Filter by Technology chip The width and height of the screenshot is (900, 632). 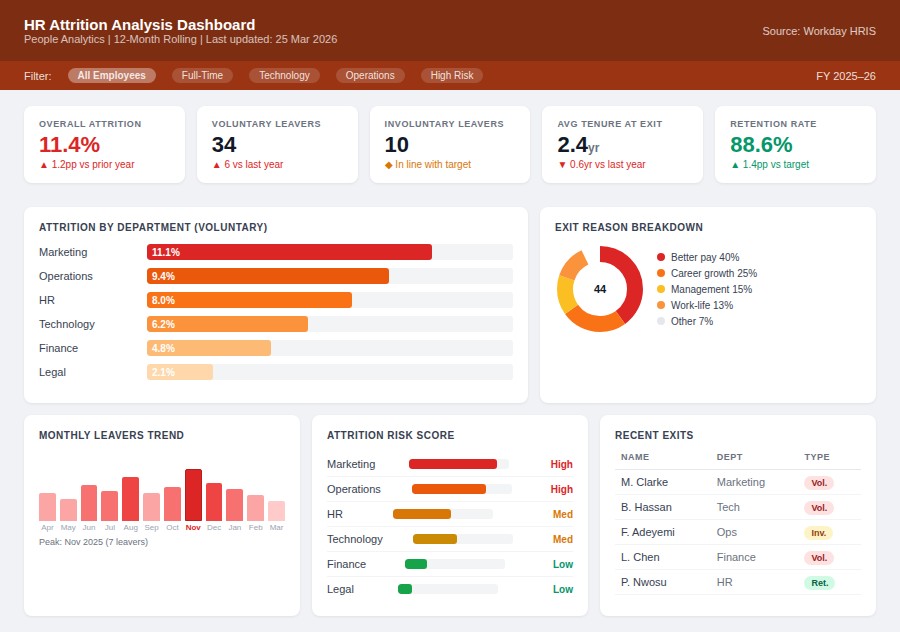coord(285,75)
